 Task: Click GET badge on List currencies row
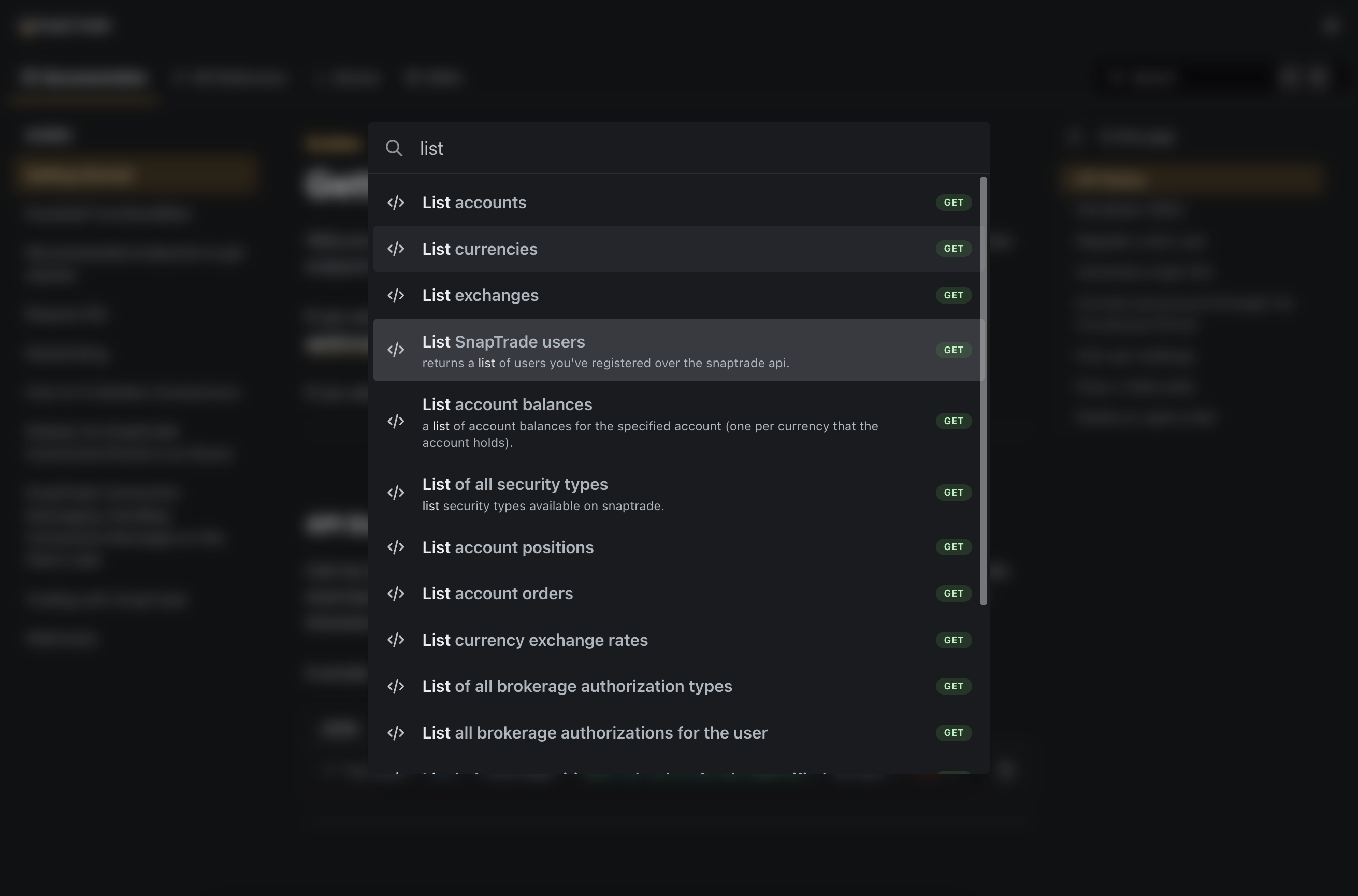(x=954, y=249)
